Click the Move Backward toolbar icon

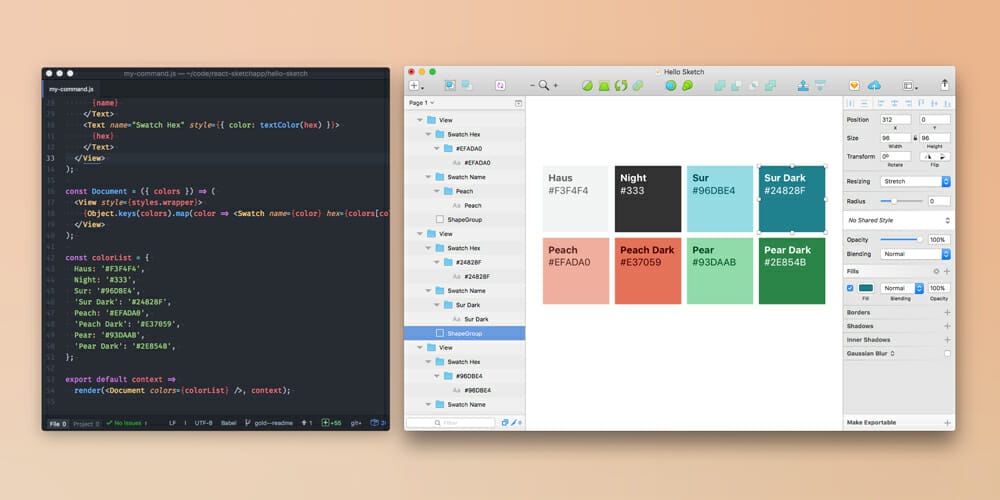point(820,85)
